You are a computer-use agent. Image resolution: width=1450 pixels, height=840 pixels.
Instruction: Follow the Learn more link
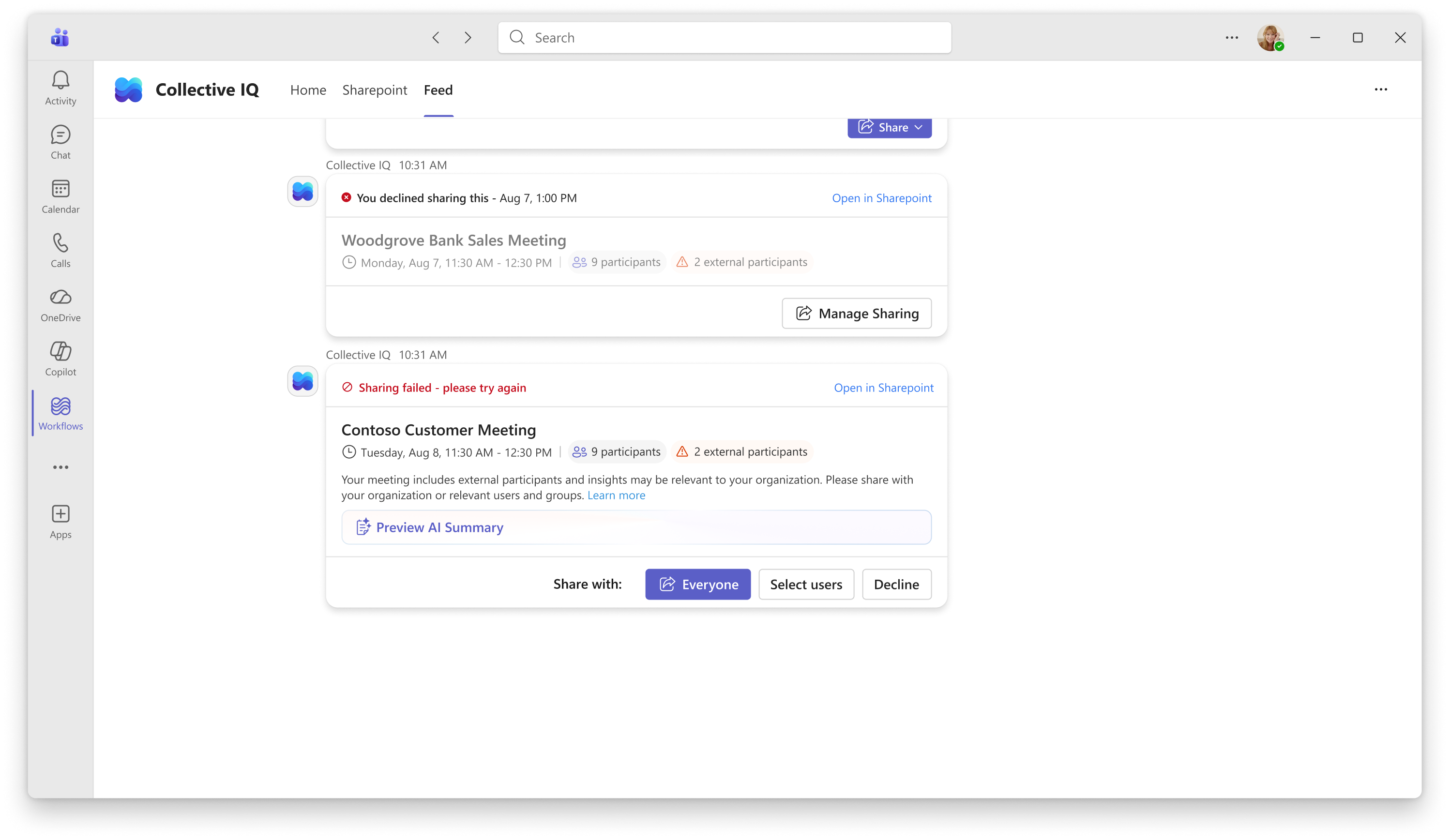[x=616, y=495]
